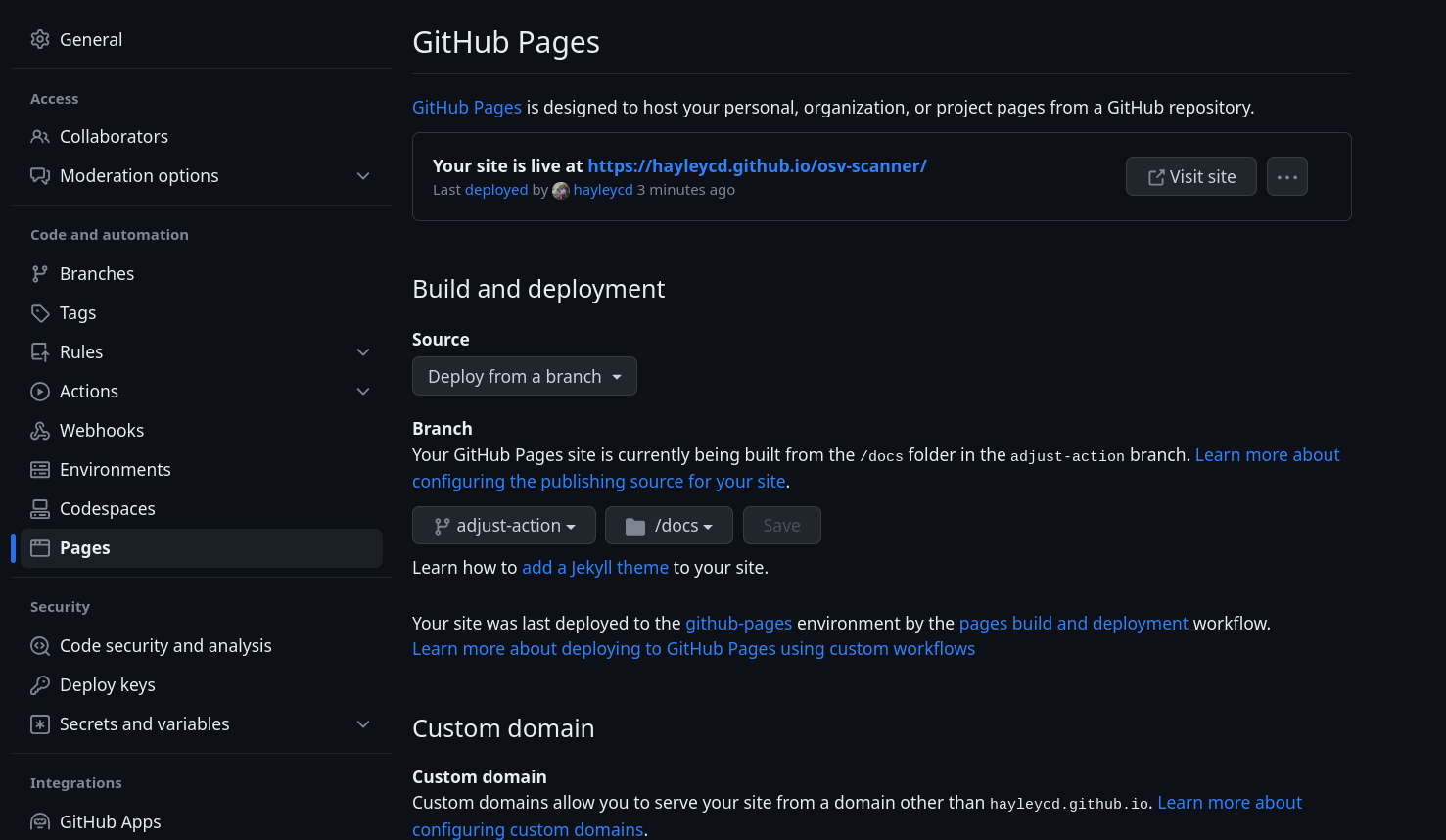Click the GitHub Apps icon
The height and width of the screenshot is (840, 1446).
40,821
